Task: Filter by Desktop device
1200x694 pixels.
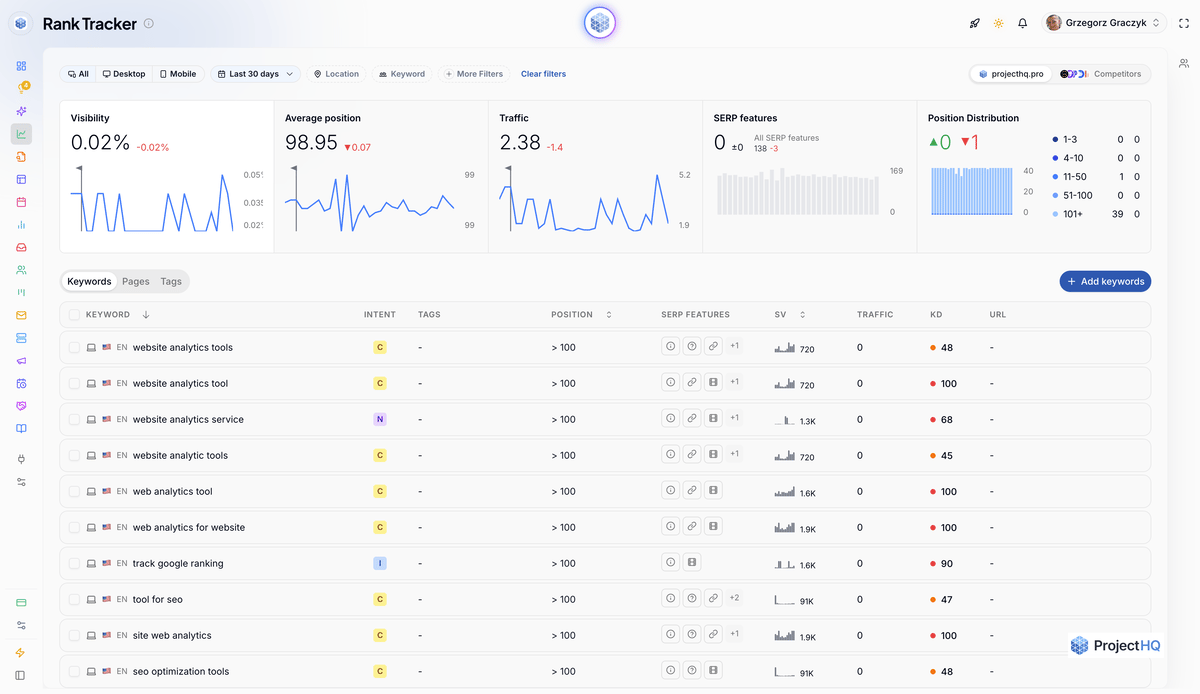Action: pyautogui.click(x=124, y=74)
